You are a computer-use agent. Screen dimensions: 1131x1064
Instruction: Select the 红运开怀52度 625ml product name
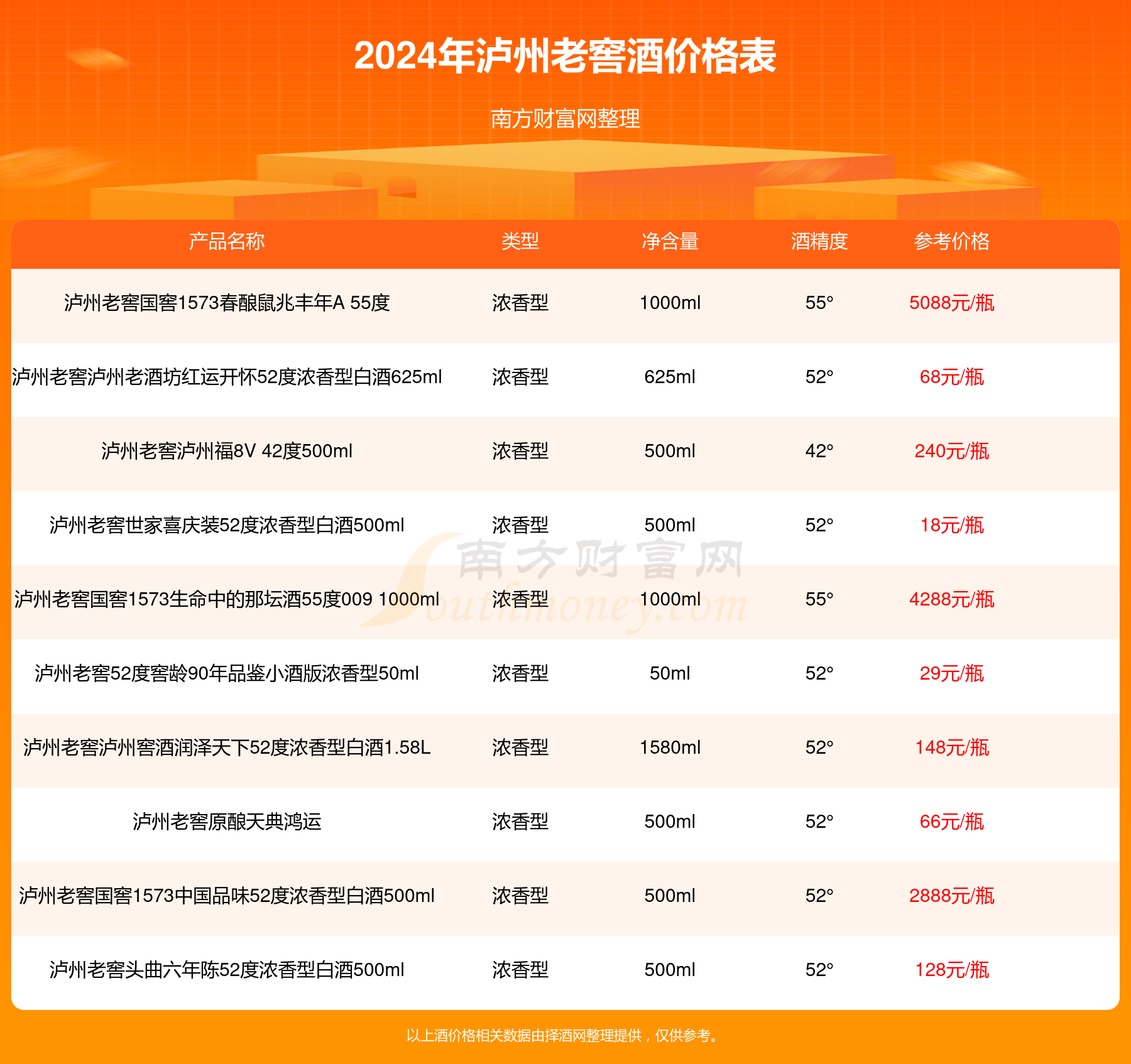[227, 377]
